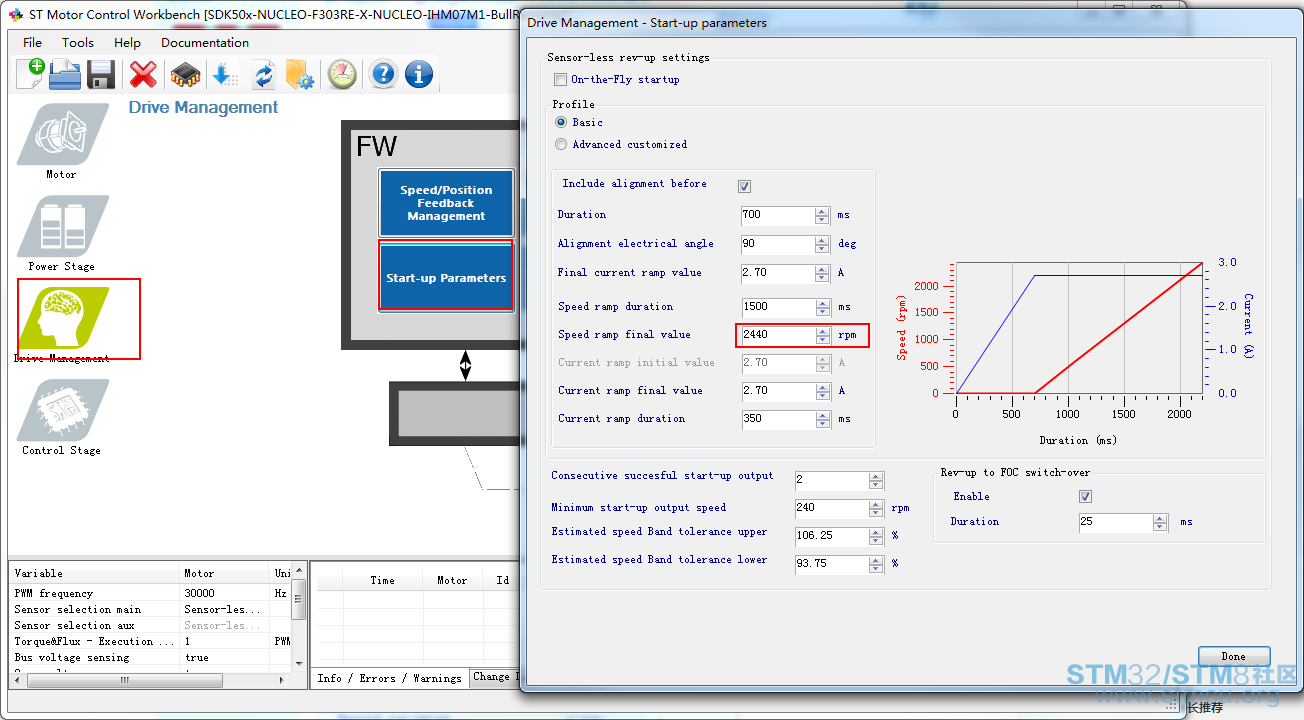Click up arrow of Speed ramp final value
Image resolution: width=1304 pixels, height=720 pixels.
click(x=822, y=331)
